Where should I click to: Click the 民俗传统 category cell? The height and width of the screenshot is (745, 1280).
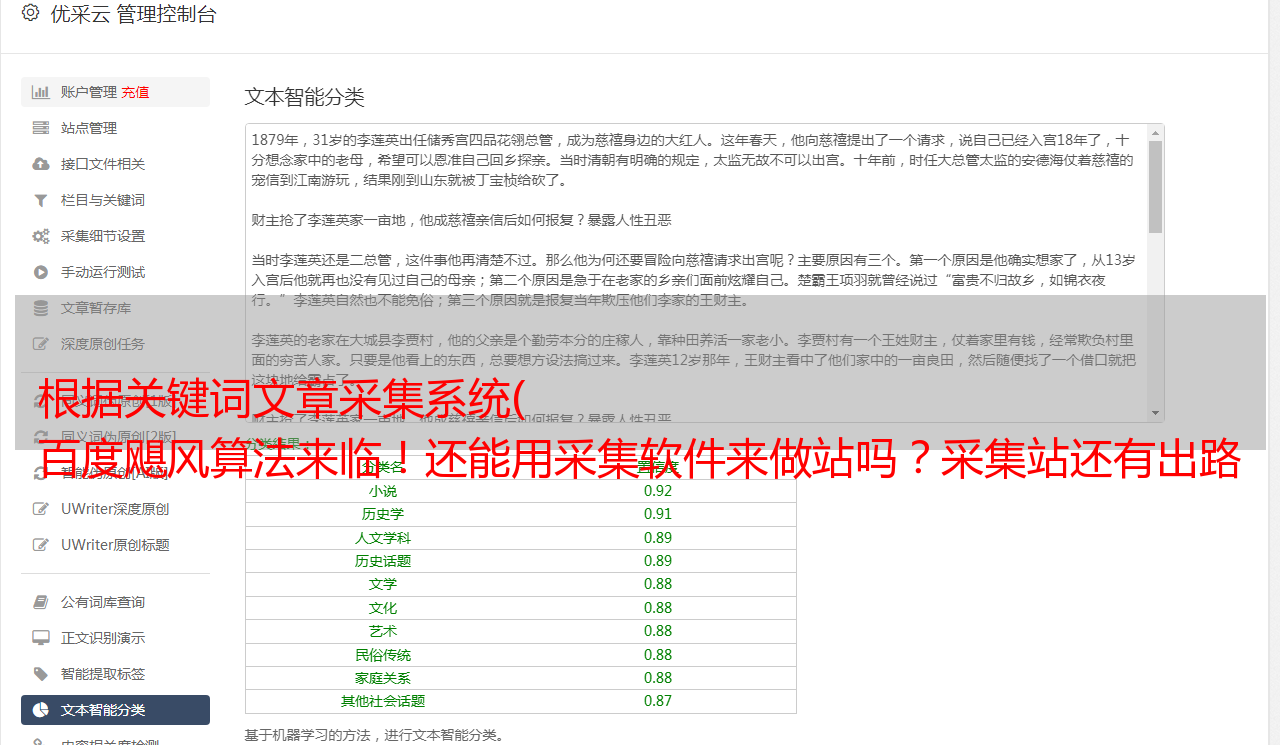383,655
